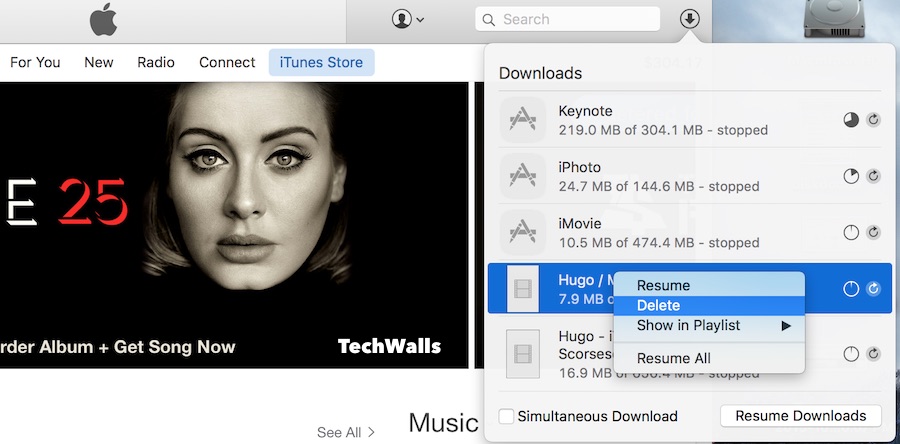Choose Resume All from the context menu
This screenshot has height=444, width=900.
709,359
